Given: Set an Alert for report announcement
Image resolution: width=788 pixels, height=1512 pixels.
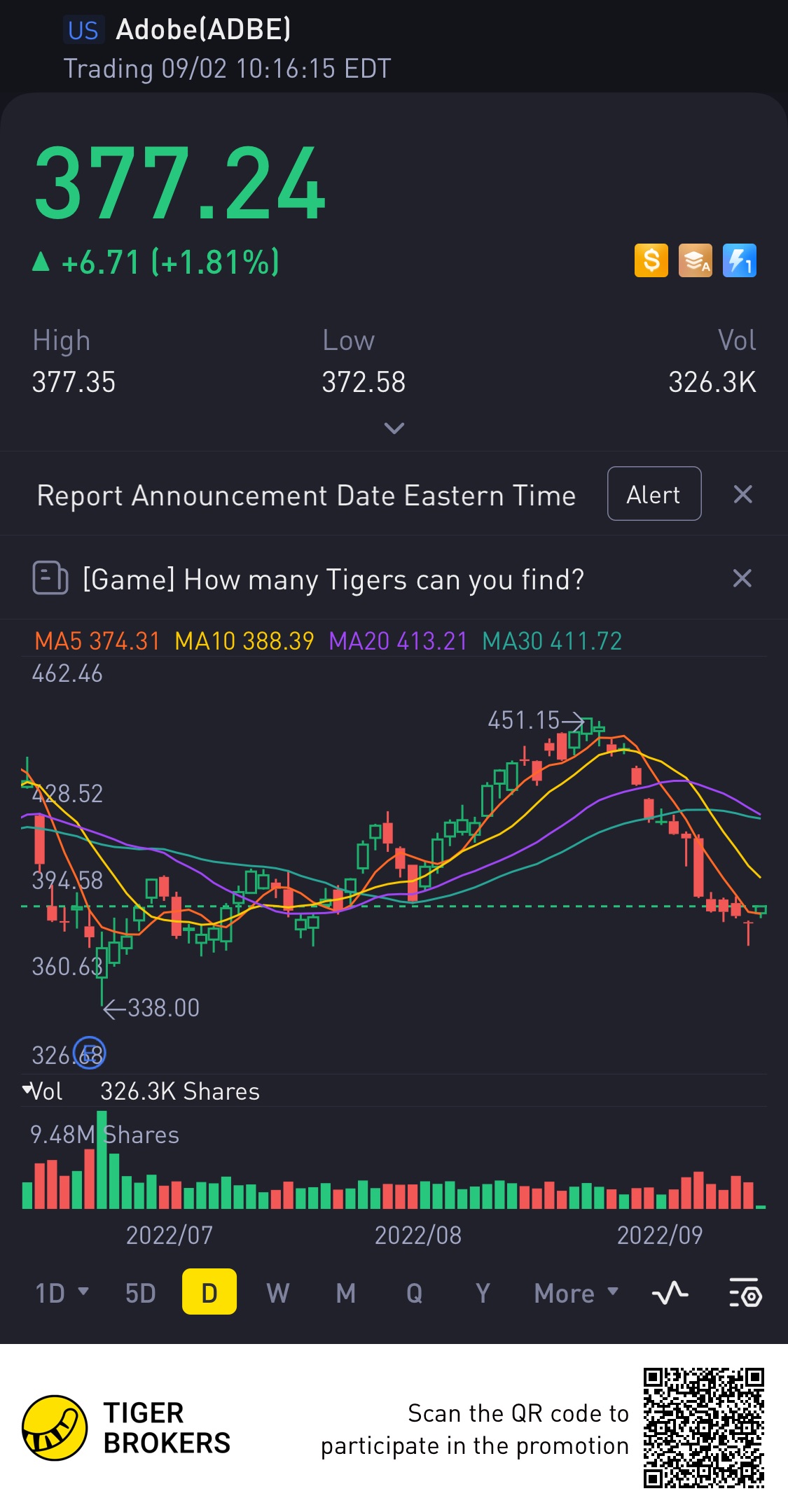Looking at the screenshot, I should click(654, 493).
